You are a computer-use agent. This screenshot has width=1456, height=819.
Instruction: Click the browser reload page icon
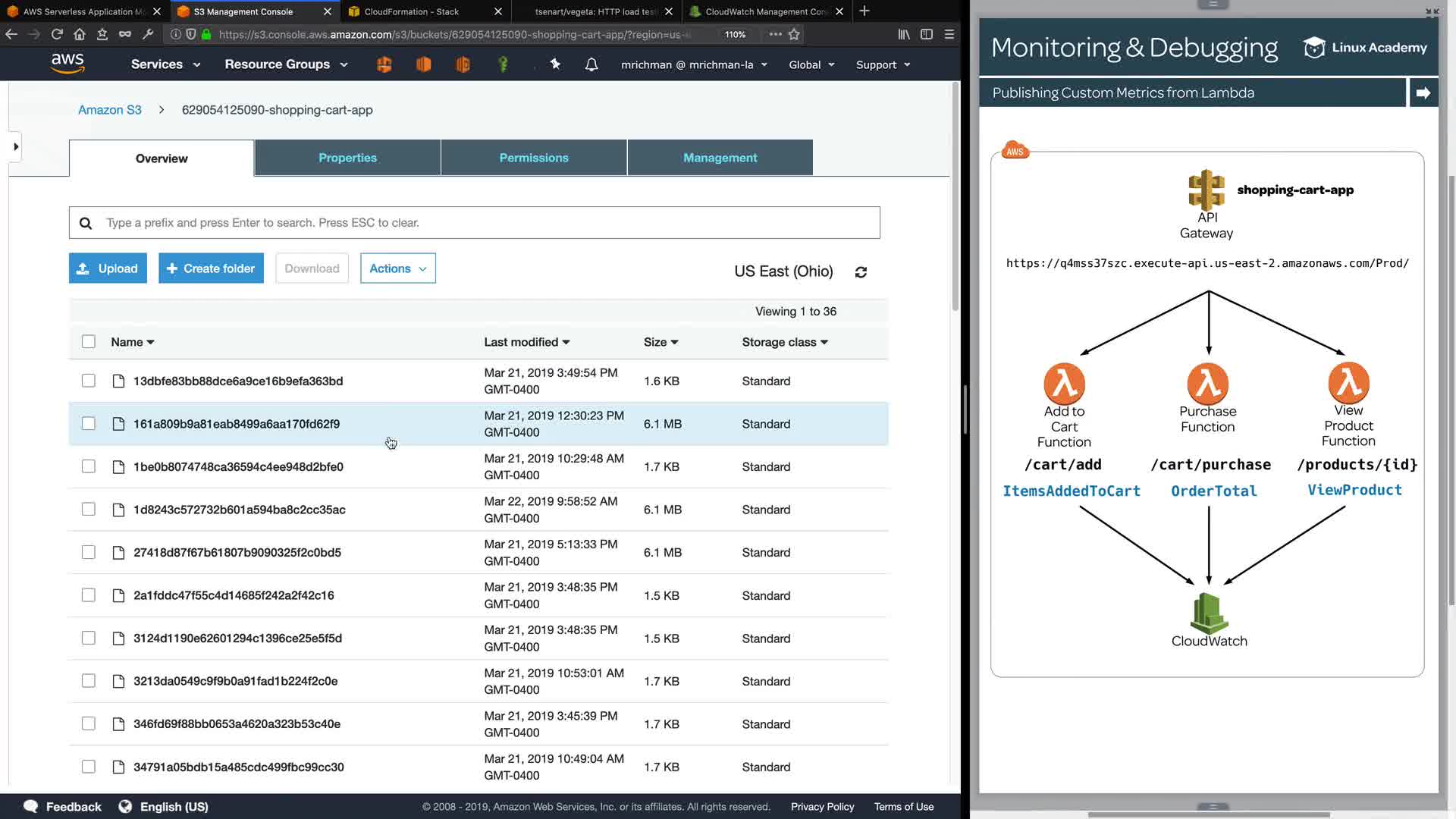57,34
